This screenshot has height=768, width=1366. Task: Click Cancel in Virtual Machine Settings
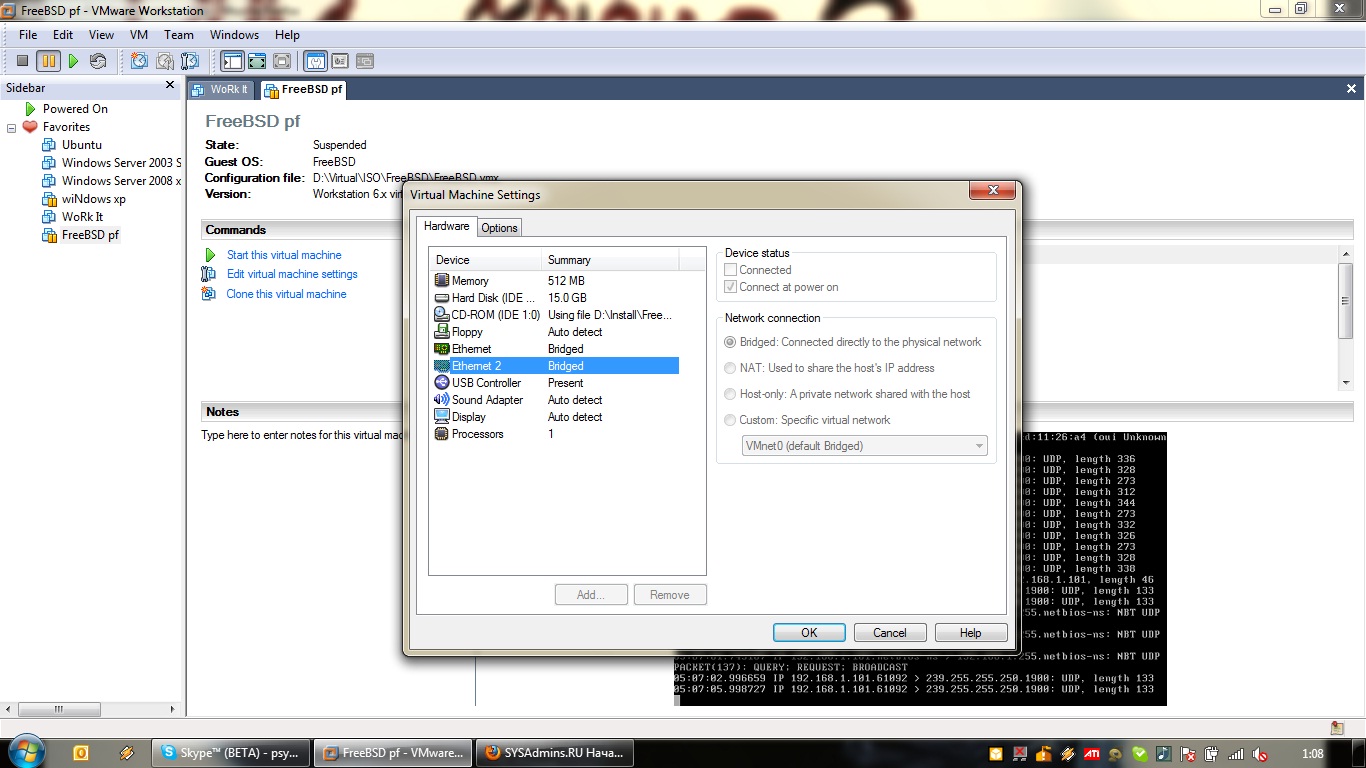[x=890, y=632]
